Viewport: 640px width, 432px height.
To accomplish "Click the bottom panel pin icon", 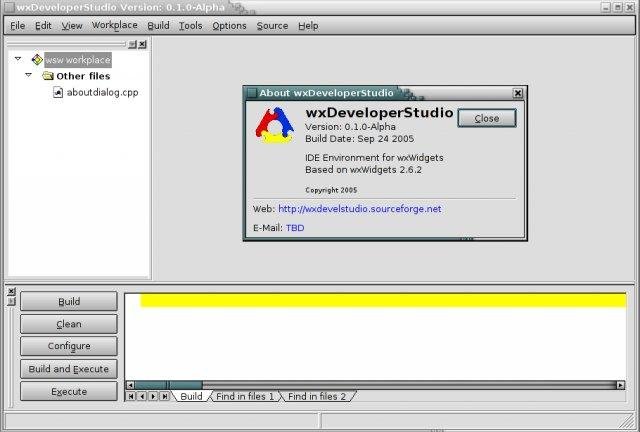I will (x=11, y=301).
